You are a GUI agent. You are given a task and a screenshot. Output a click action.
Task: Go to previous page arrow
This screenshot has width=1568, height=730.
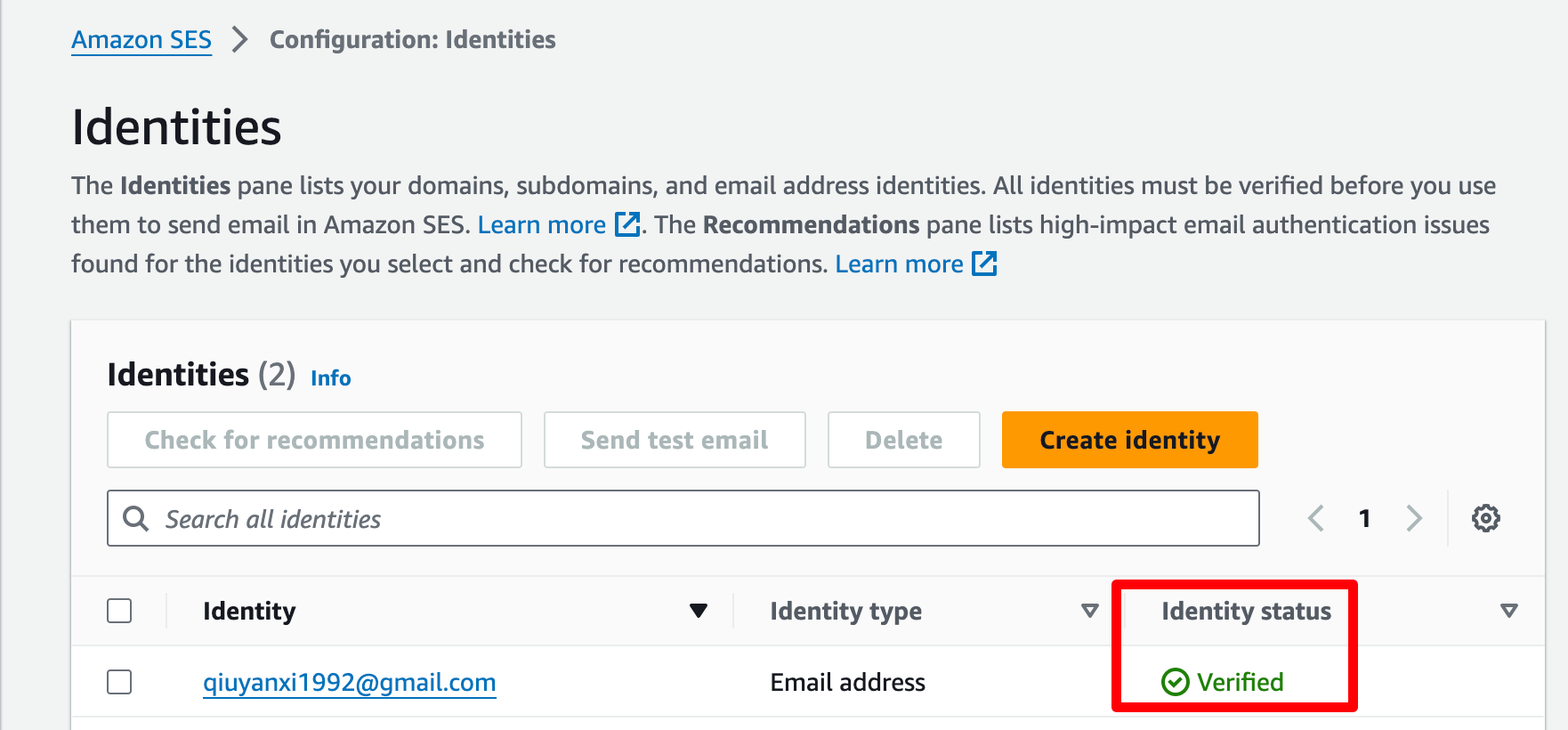point(1316,518)
